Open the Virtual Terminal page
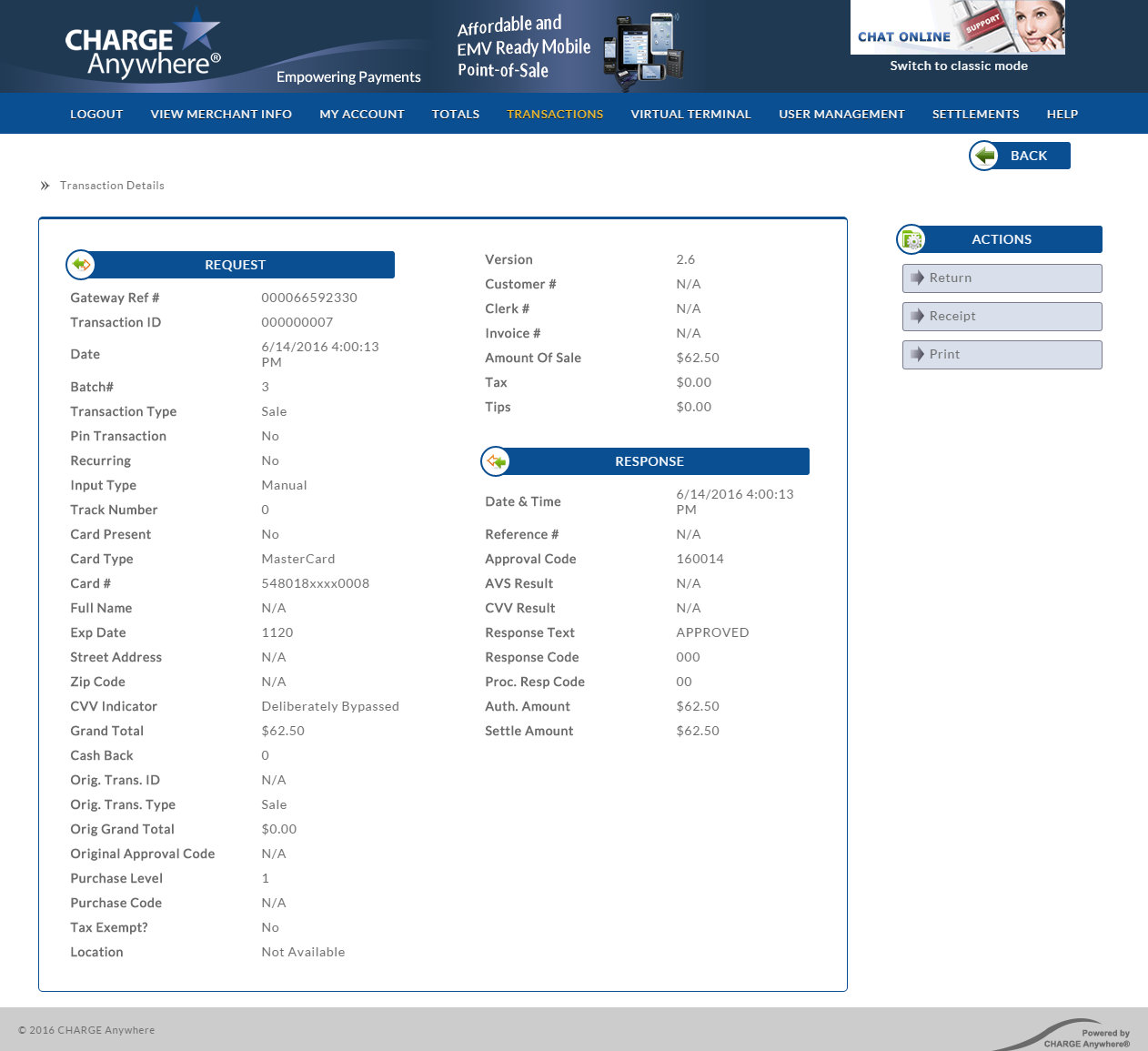Screen dimensions: 1148x1051 coord(690,114)
